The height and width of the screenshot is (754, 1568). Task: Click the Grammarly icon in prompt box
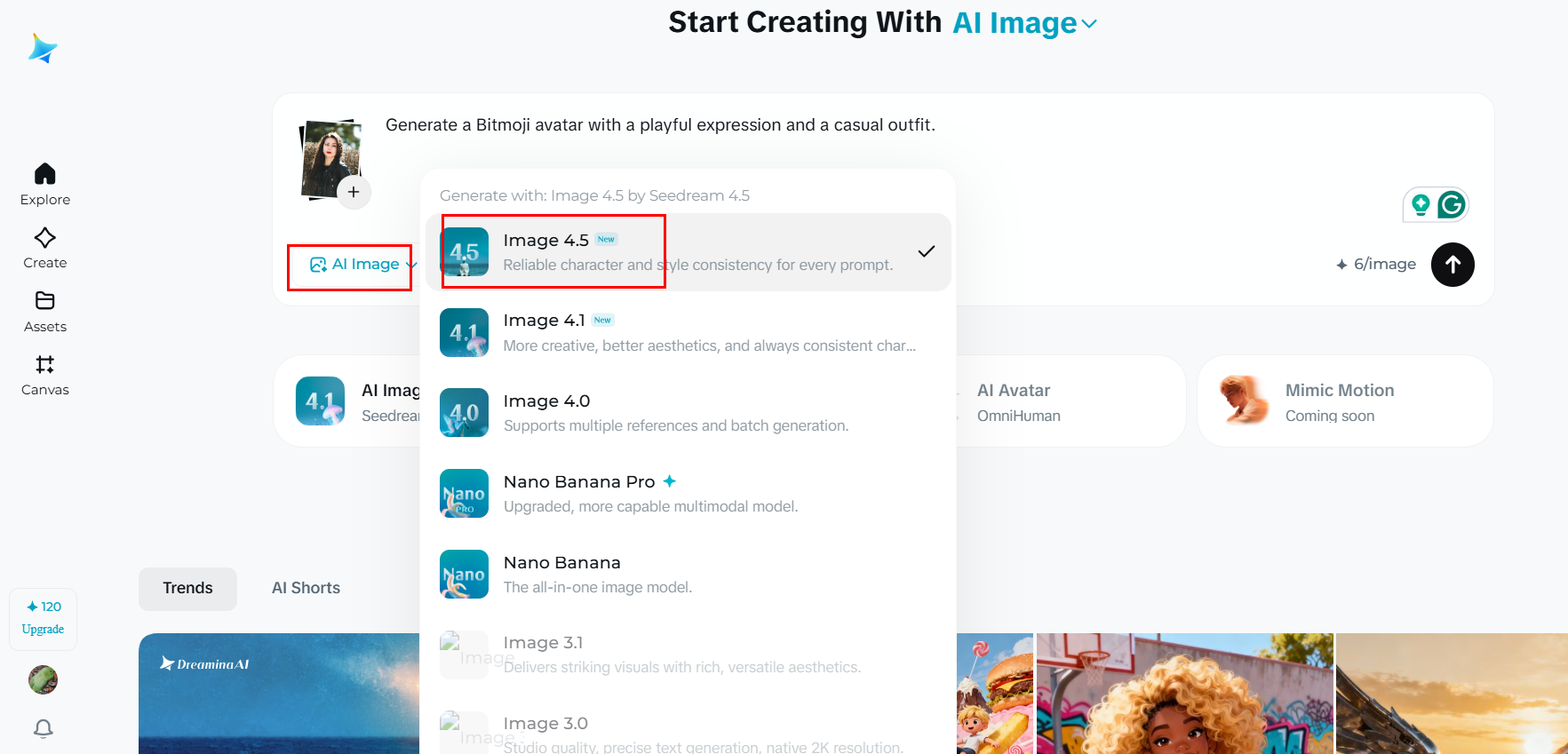[1451, 205]
